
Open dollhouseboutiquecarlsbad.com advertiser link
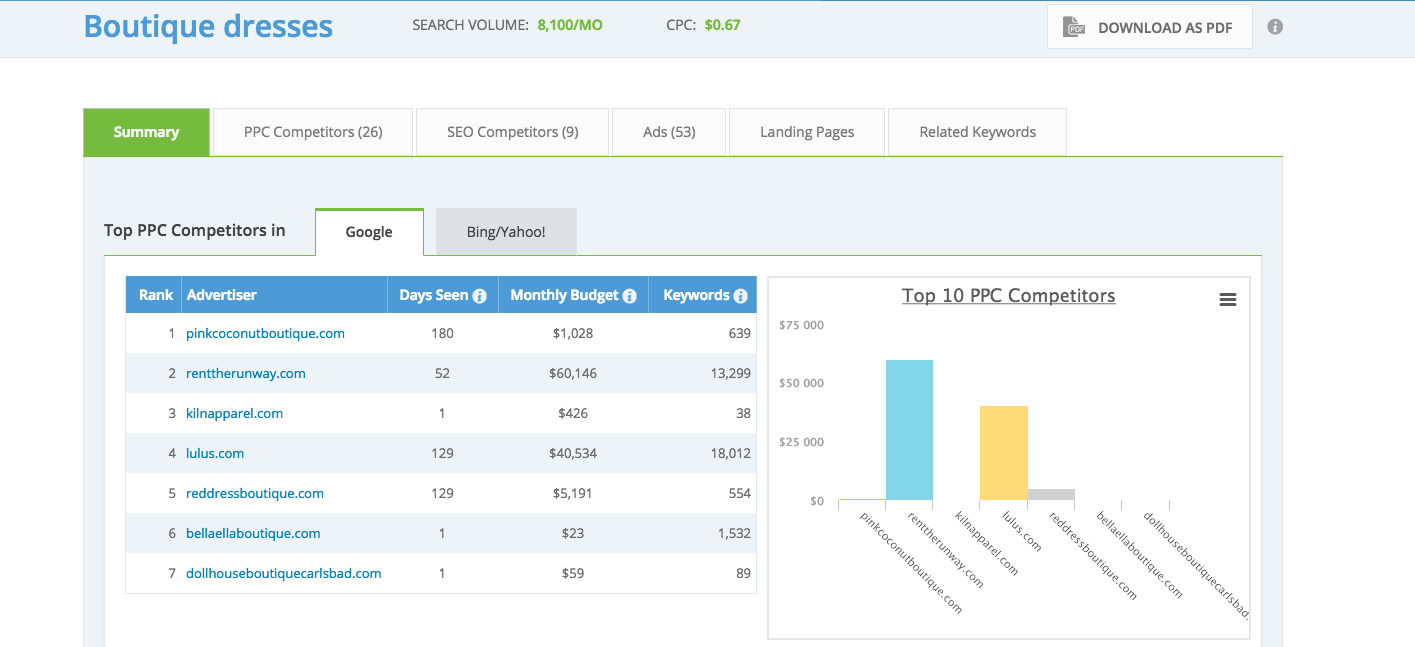284,573
